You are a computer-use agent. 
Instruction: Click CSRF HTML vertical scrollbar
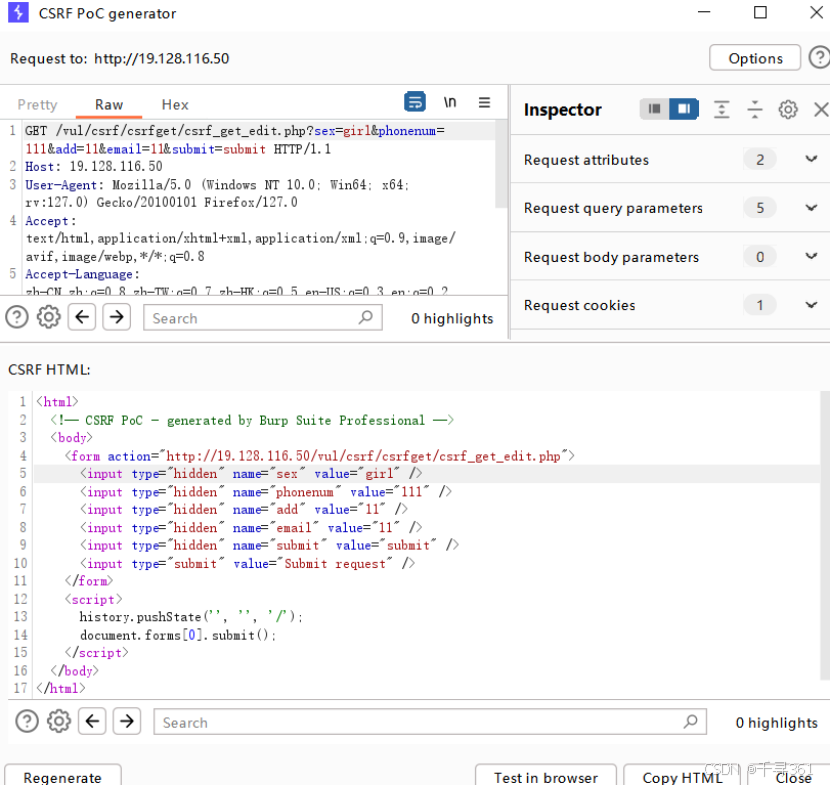coord(825,535)
